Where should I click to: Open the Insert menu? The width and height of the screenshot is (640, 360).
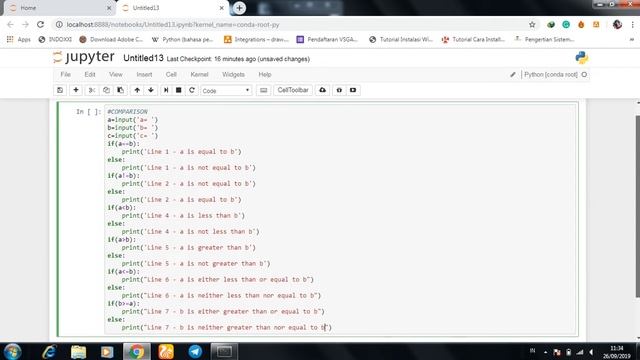tap(144, 75)
